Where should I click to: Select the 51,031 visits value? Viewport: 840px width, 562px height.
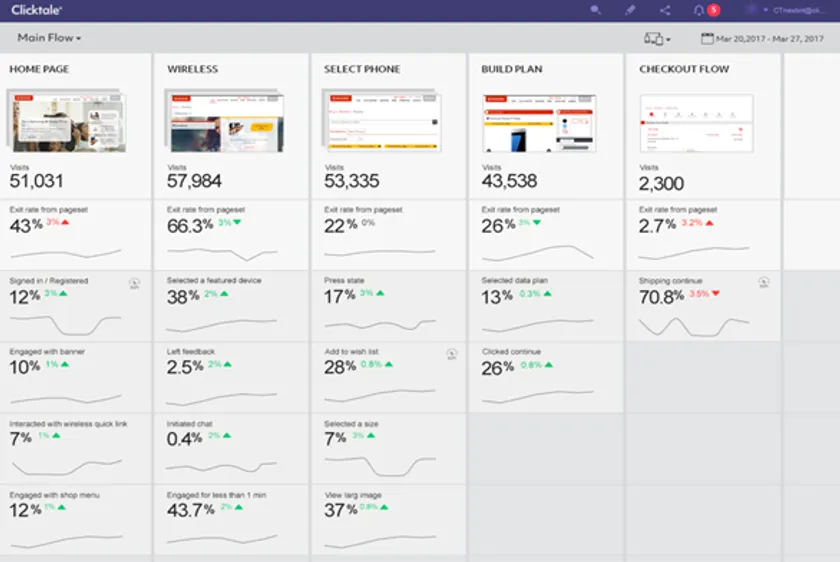pyautogui.click(x=36, y=181)
